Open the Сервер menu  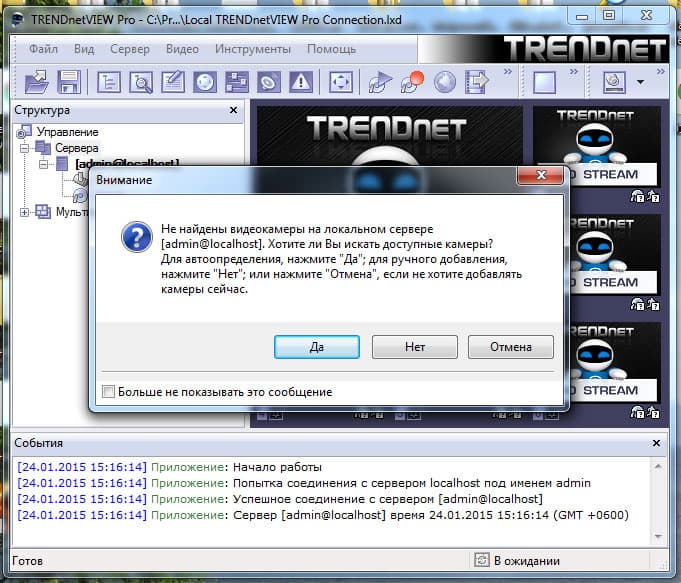point(130,49)
